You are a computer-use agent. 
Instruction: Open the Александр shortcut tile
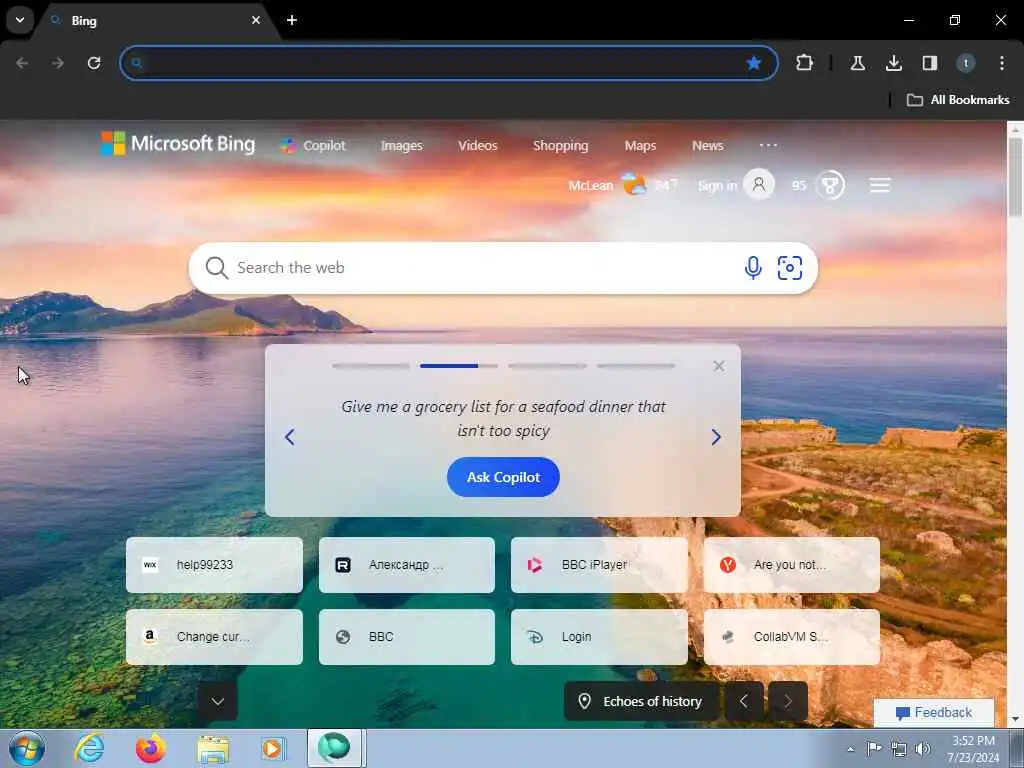(407, 565)
